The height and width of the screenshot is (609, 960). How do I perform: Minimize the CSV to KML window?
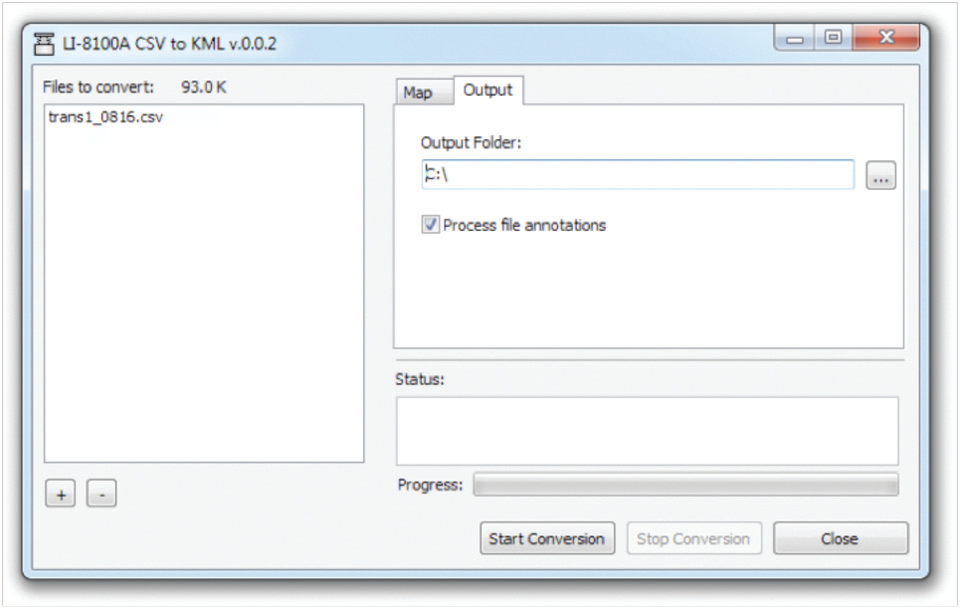[796, 39]
